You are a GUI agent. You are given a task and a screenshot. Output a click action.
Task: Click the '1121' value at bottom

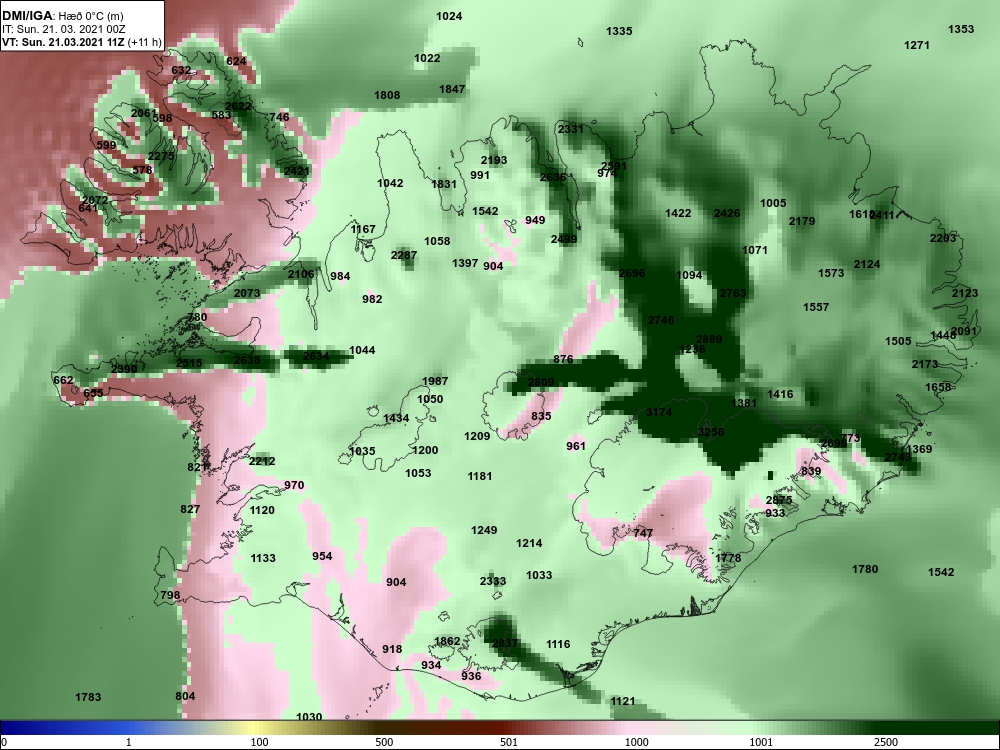pyautogui.click(x=622, y=701)
